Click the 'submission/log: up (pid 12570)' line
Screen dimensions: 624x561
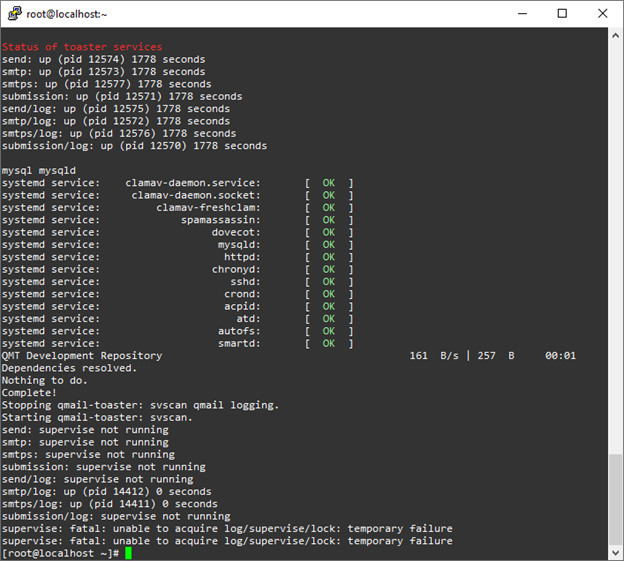(135, 146)
